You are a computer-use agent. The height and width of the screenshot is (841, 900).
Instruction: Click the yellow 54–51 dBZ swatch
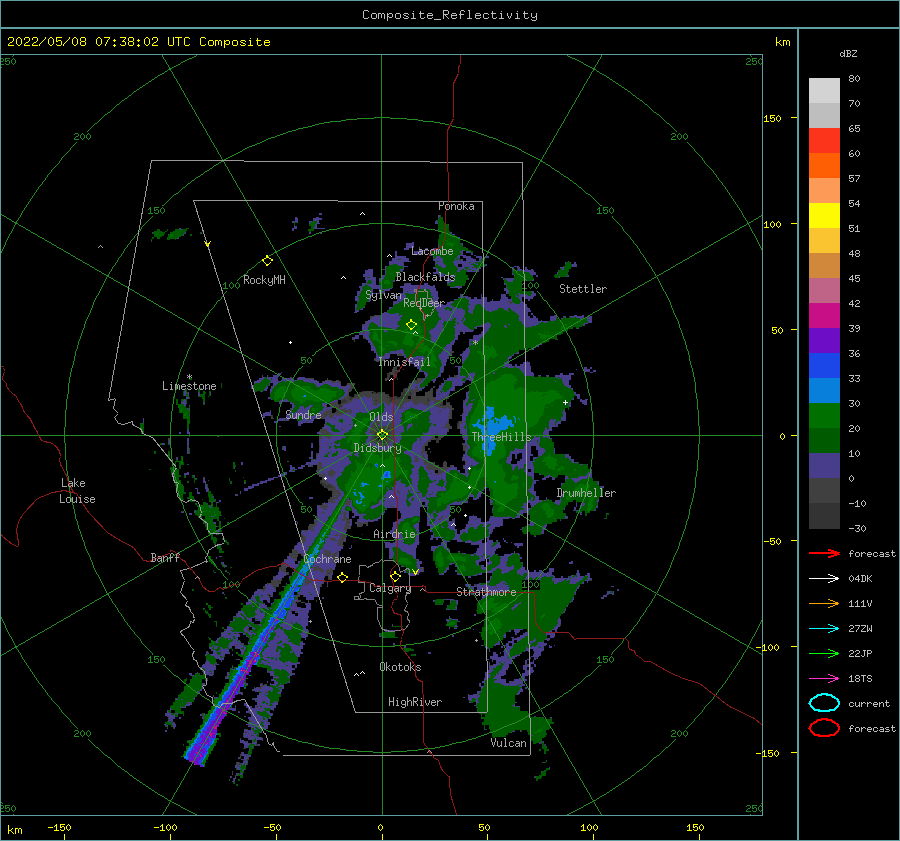pyautogui.click(x=824, y=216)
